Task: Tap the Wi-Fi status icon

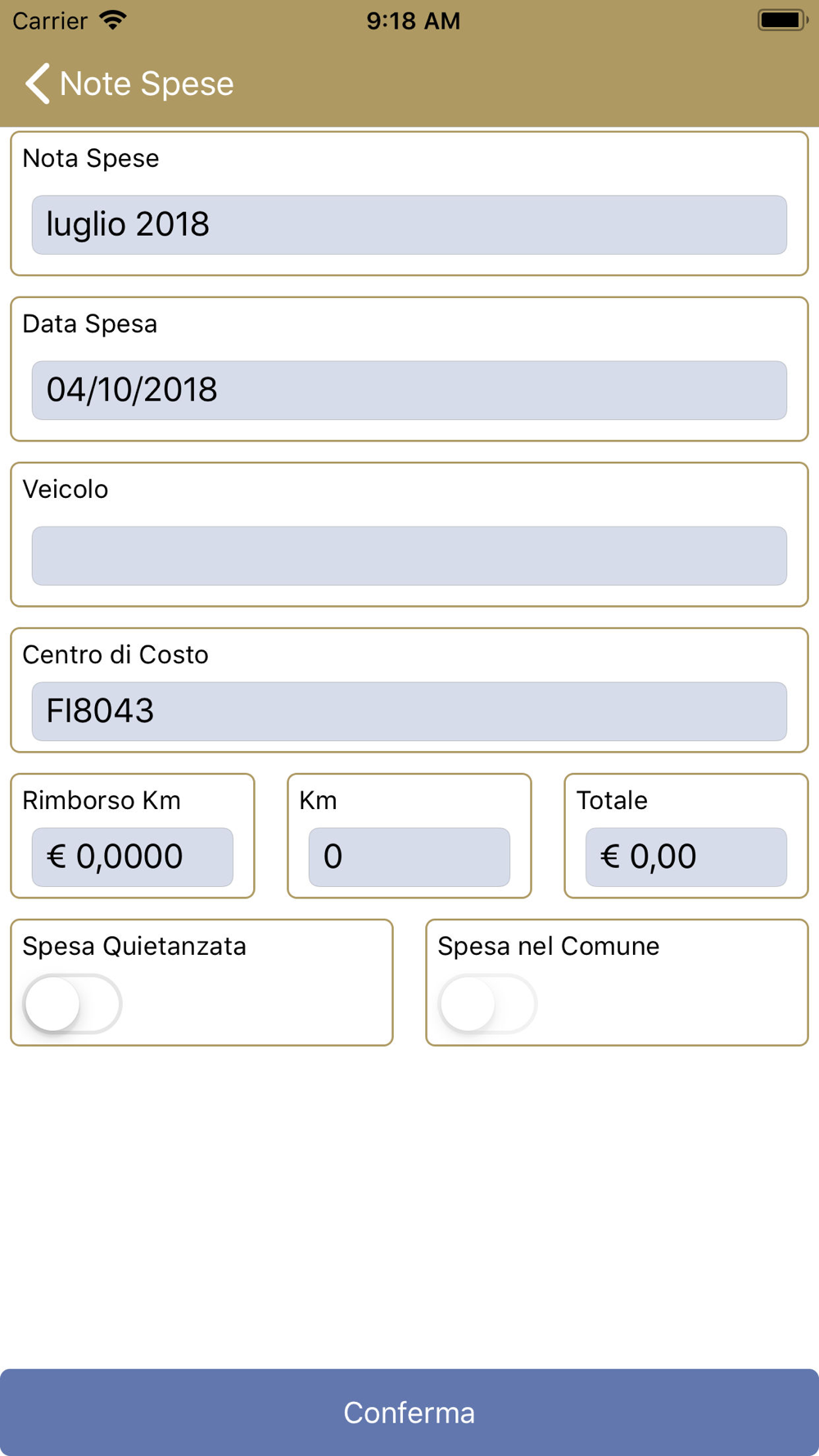Action: pos(113,20)
